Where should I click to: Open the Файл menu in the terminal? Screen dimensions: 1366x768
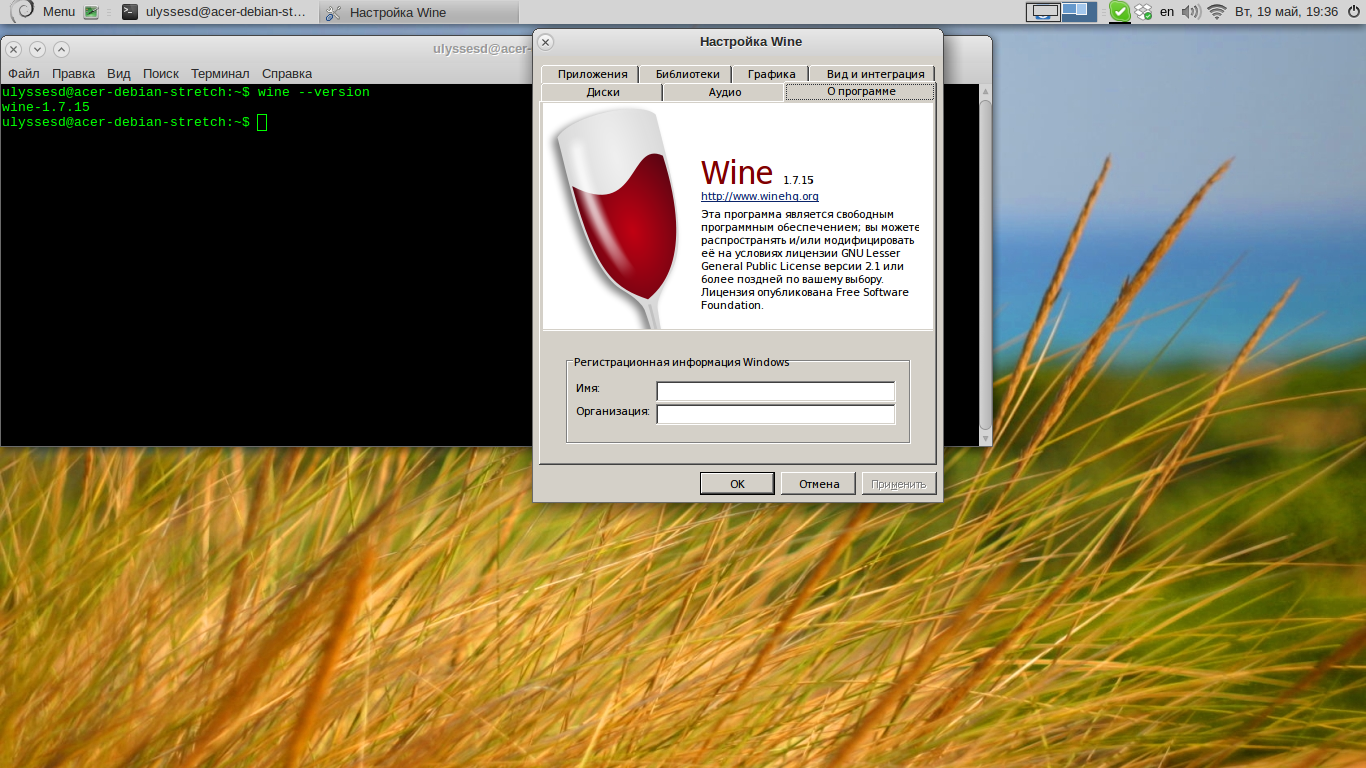[x=23, y=73]
